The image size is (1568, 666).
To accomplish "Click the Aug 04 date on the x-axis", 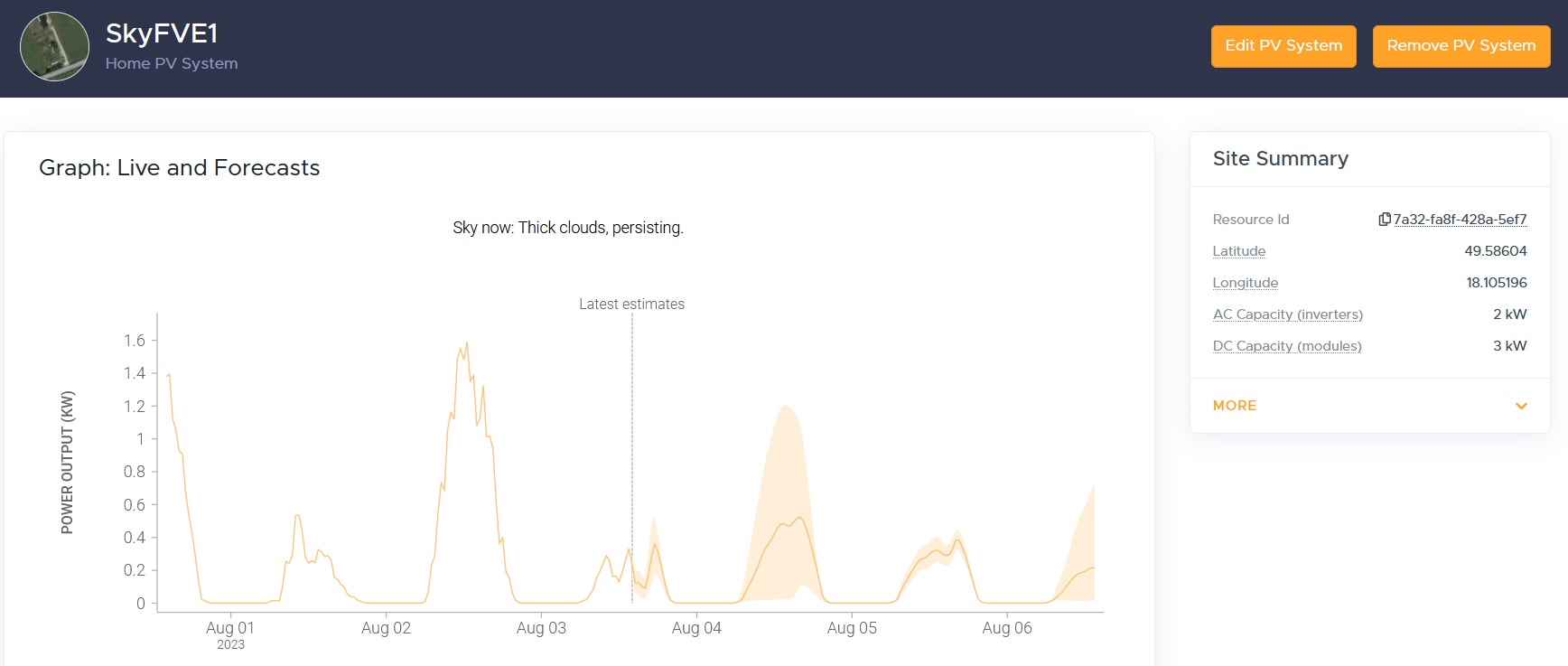I will pos(696,628).
